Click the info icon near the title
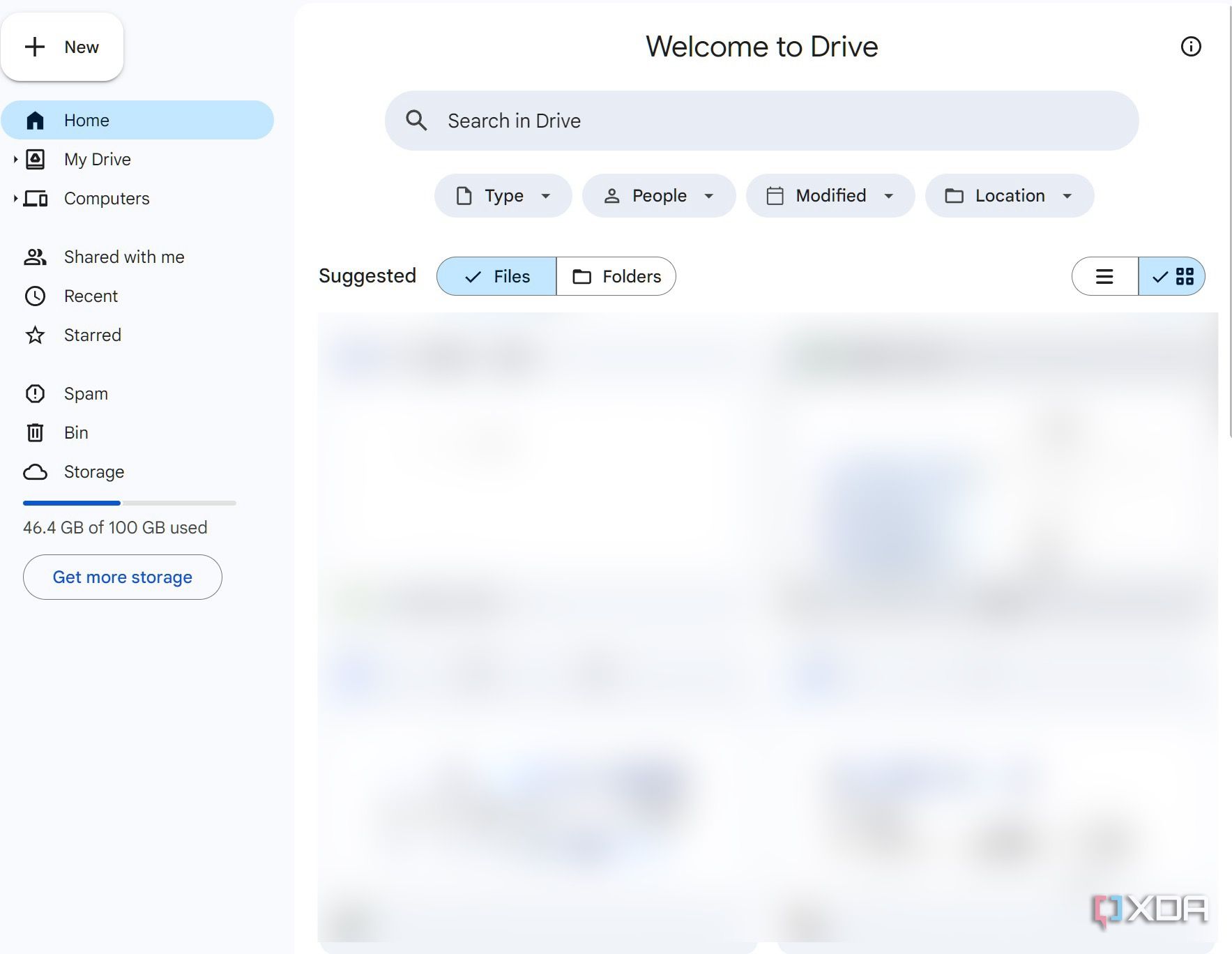 point(1191,47)
